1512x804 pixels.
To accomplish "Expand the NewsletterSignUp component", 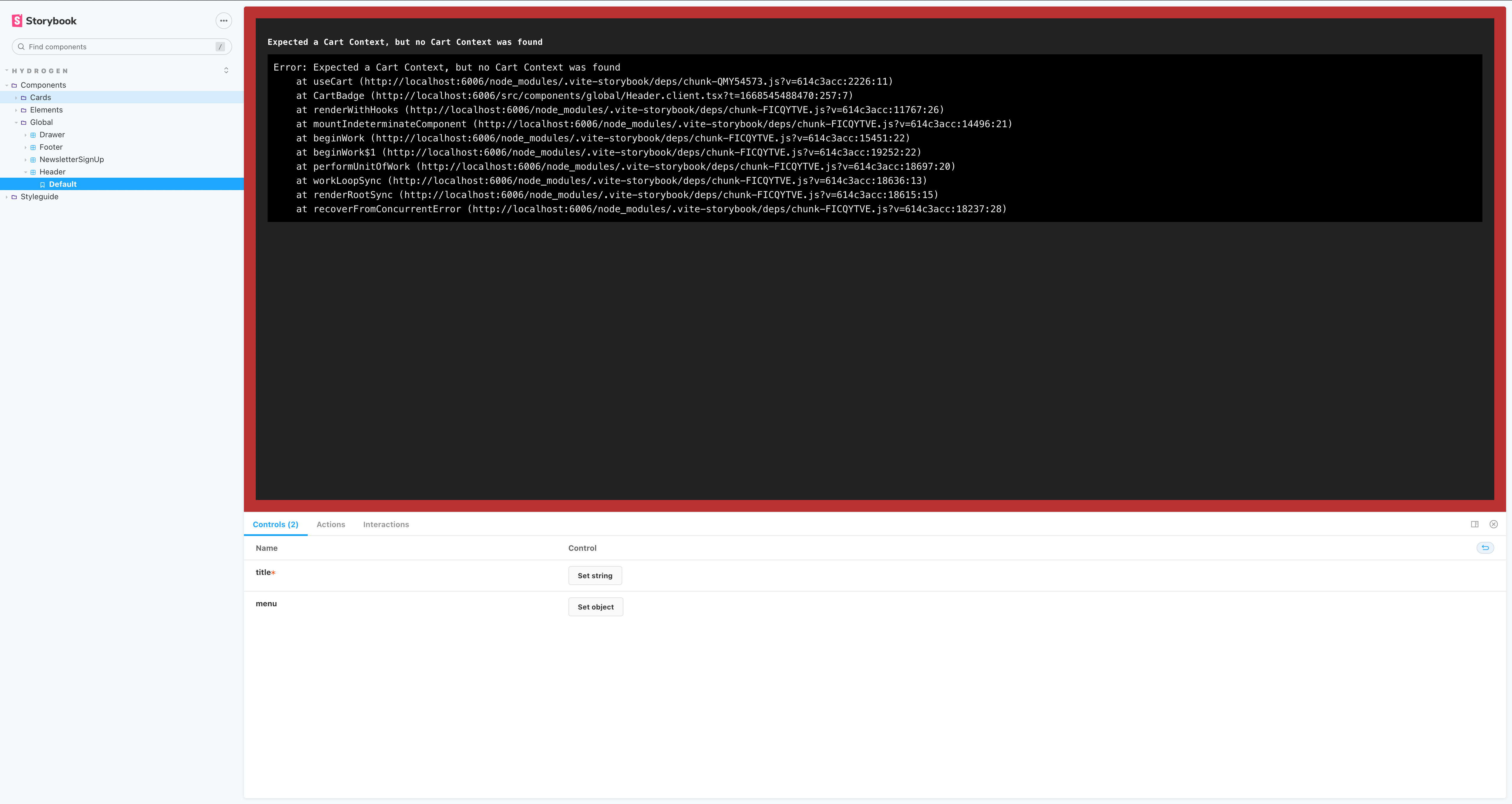I will (x=25, y=159).
